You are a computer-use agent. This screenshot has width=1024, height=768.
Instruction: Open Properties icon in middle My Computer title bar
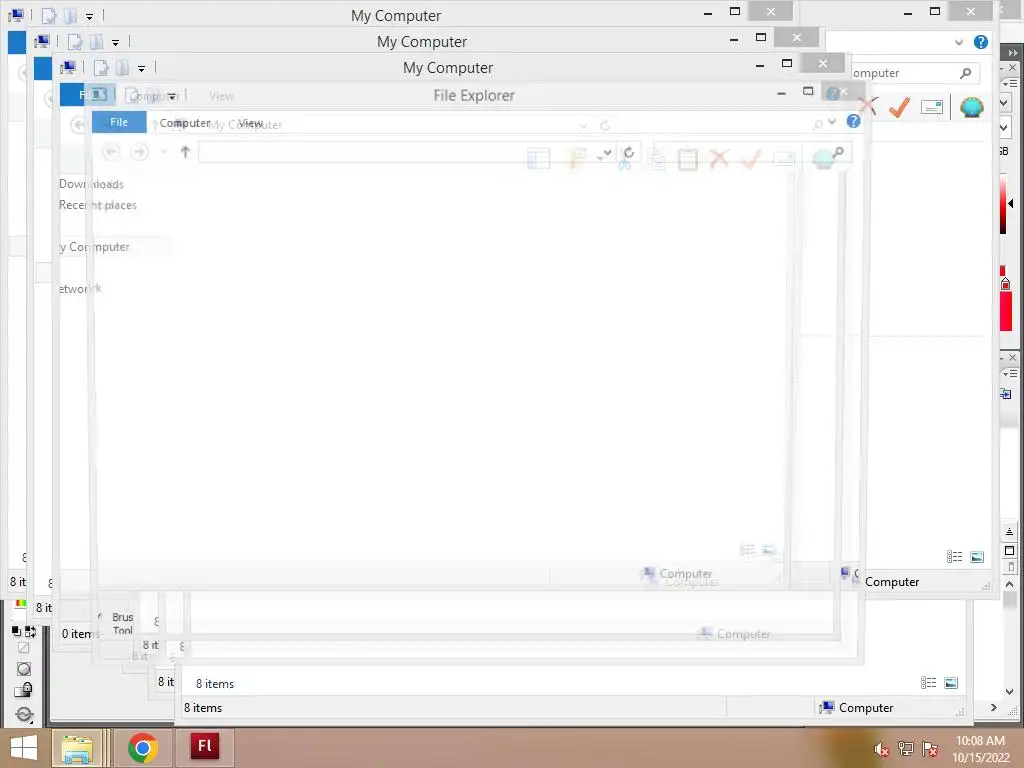coord(75,42)
